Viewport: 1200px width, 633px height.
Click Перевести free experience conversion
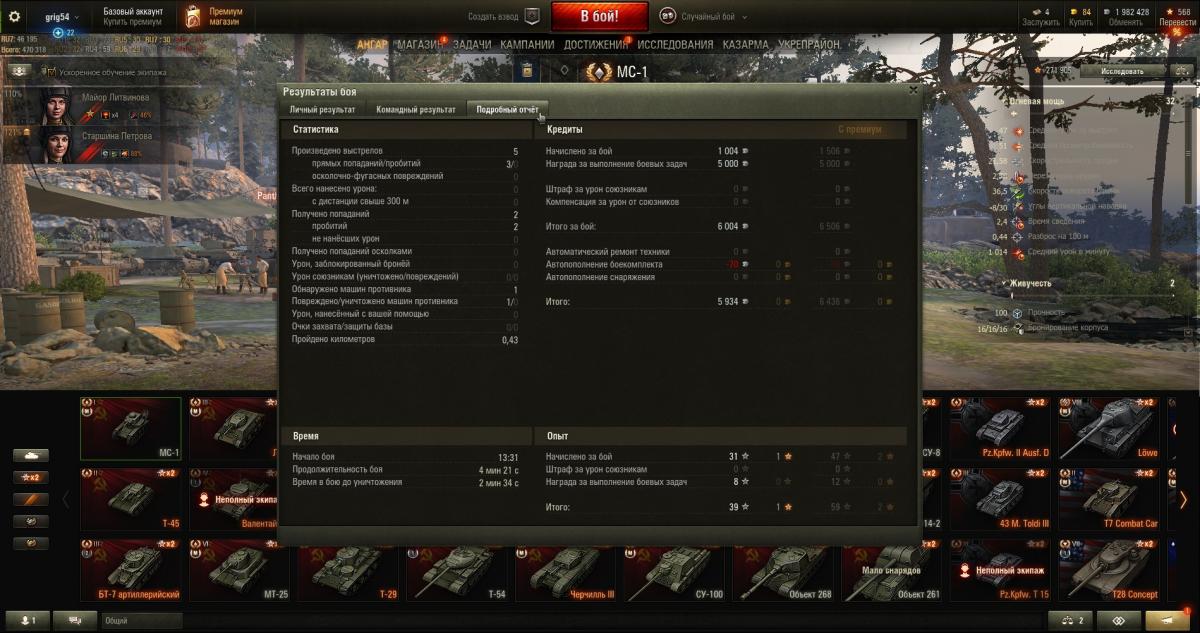[1176, 17]
